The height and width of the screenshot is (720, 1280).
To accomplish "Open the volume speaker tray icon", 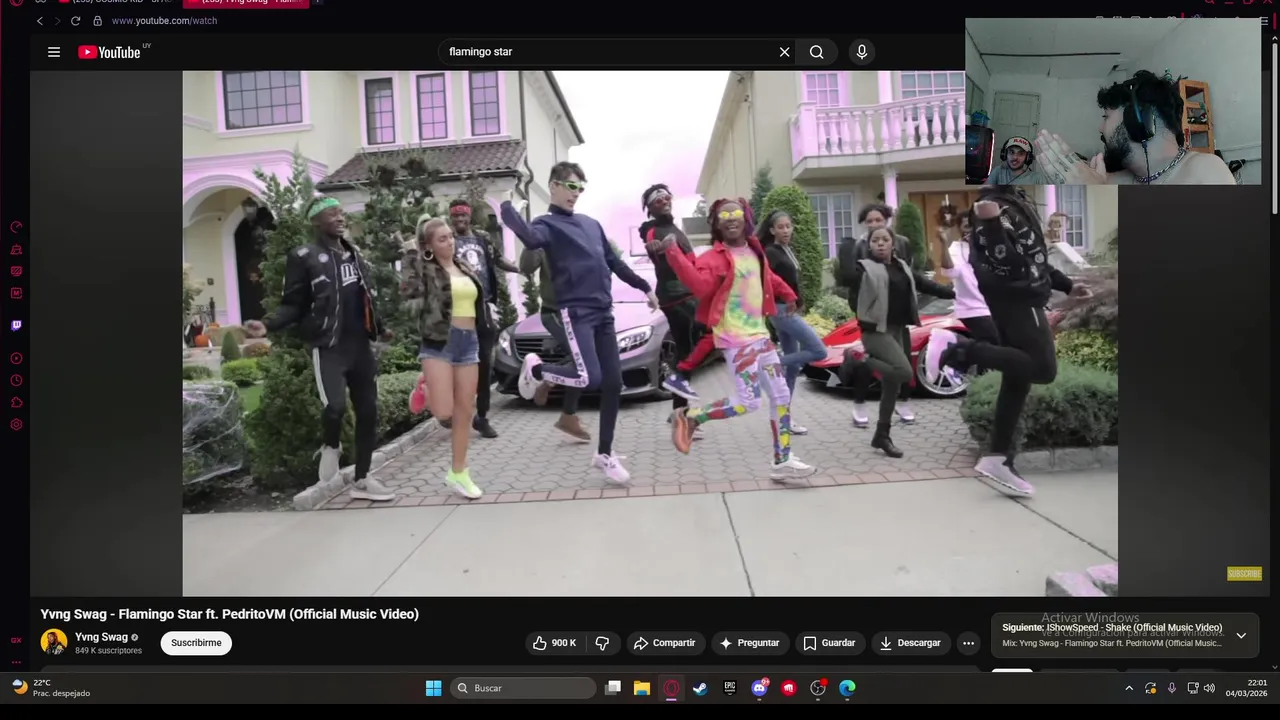I will pyautogui.click(x=1209, y=688).
